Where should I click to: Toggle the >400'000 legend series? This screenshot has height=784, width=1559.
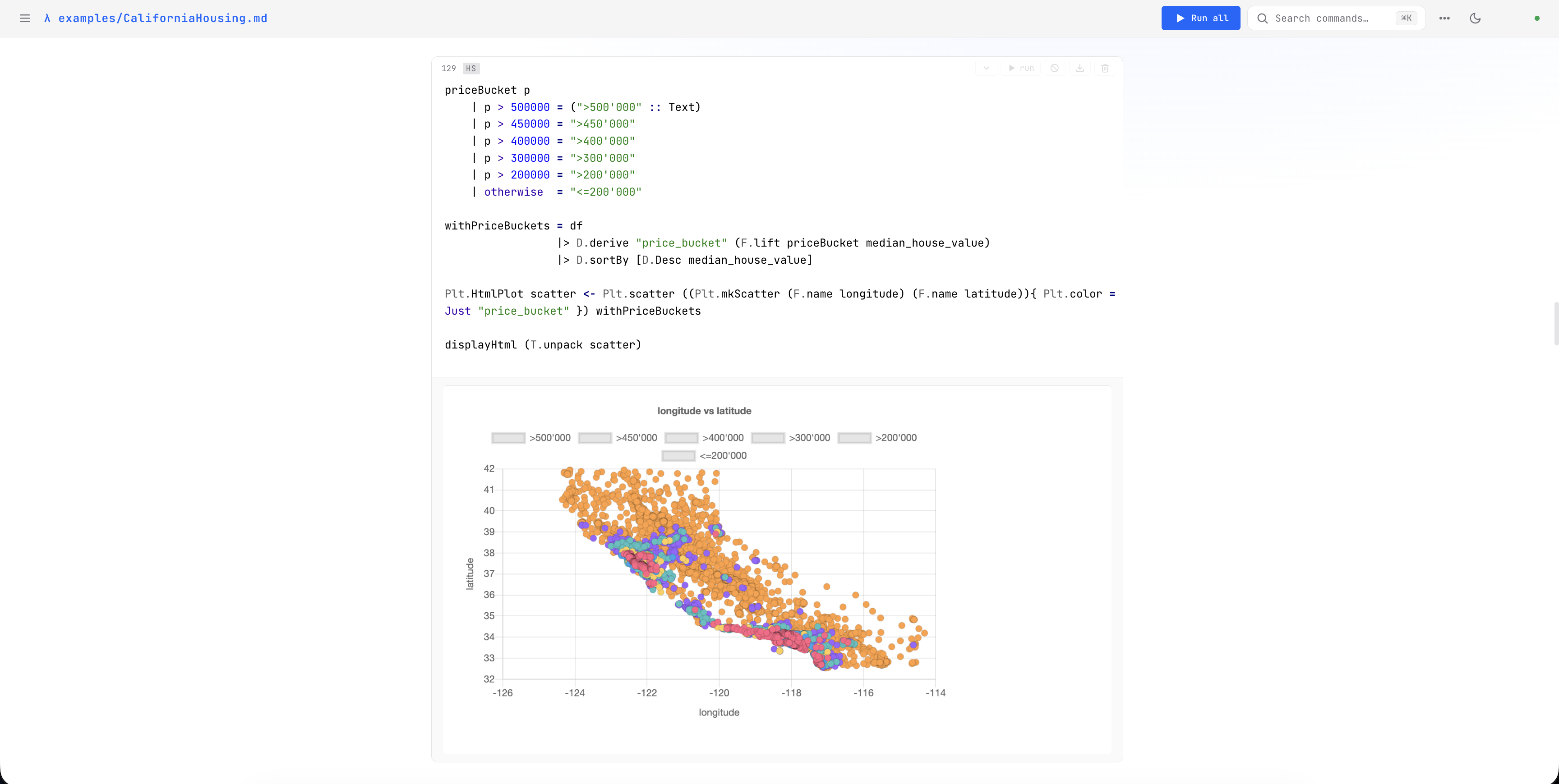click(x=704, y=437)
